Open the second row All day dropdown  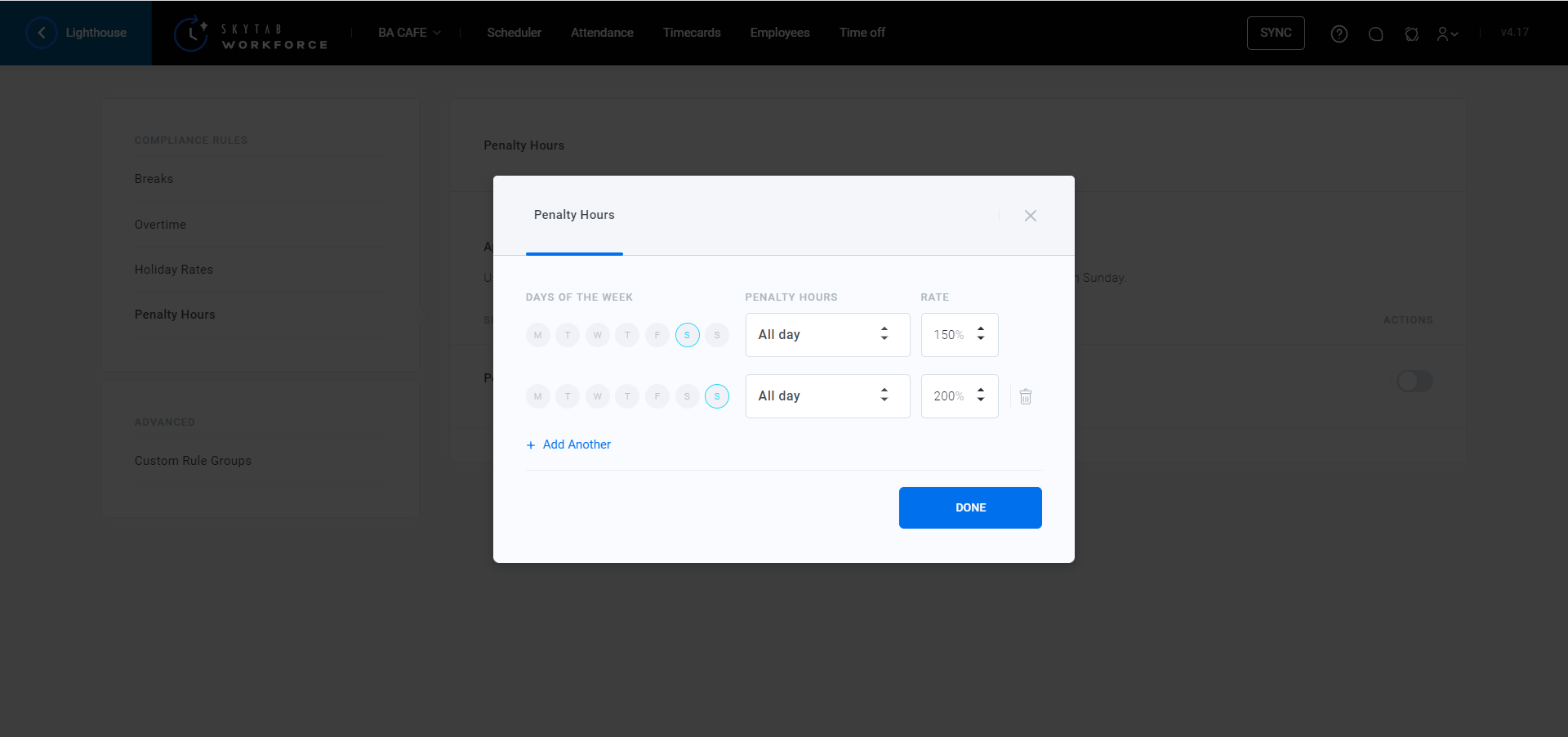point(826,396)
